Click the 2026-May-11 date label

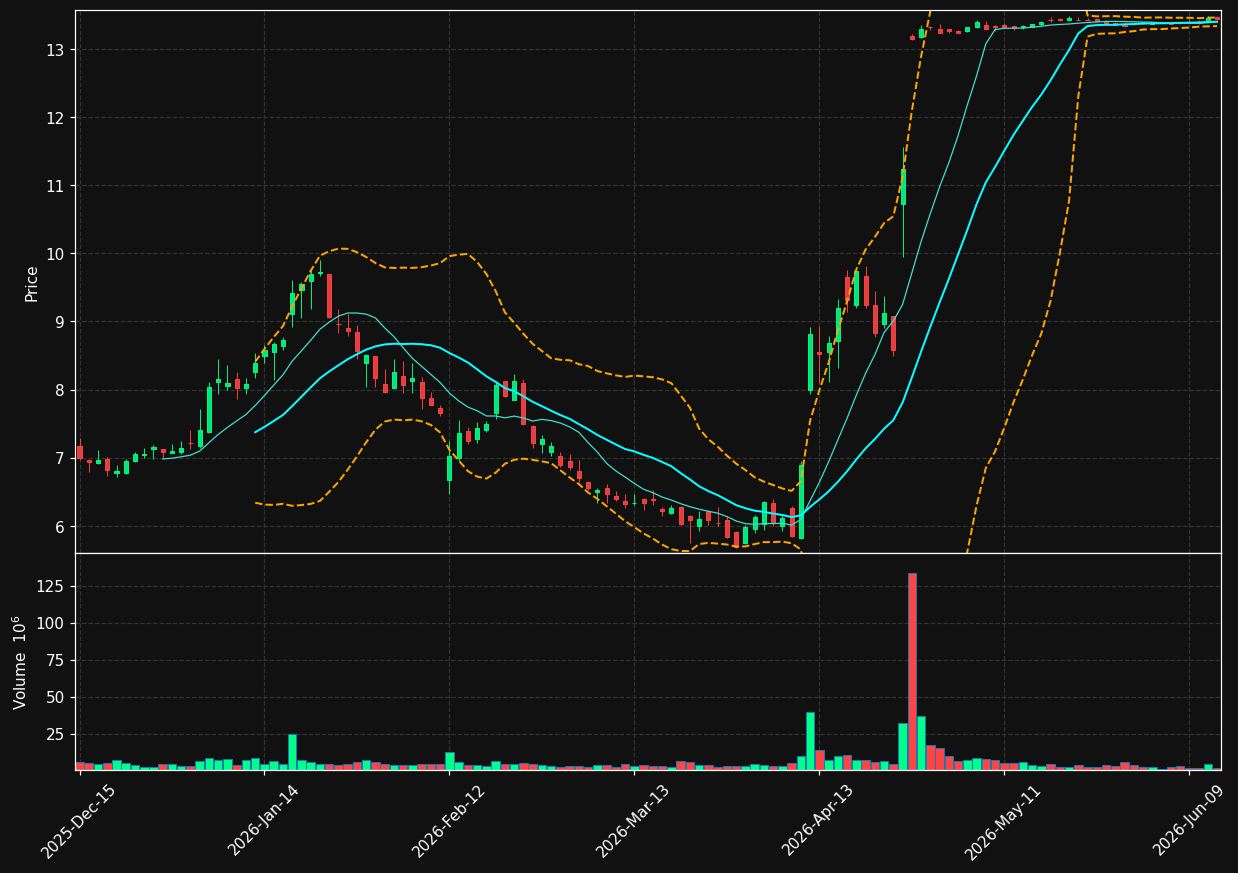point(1004,821)
